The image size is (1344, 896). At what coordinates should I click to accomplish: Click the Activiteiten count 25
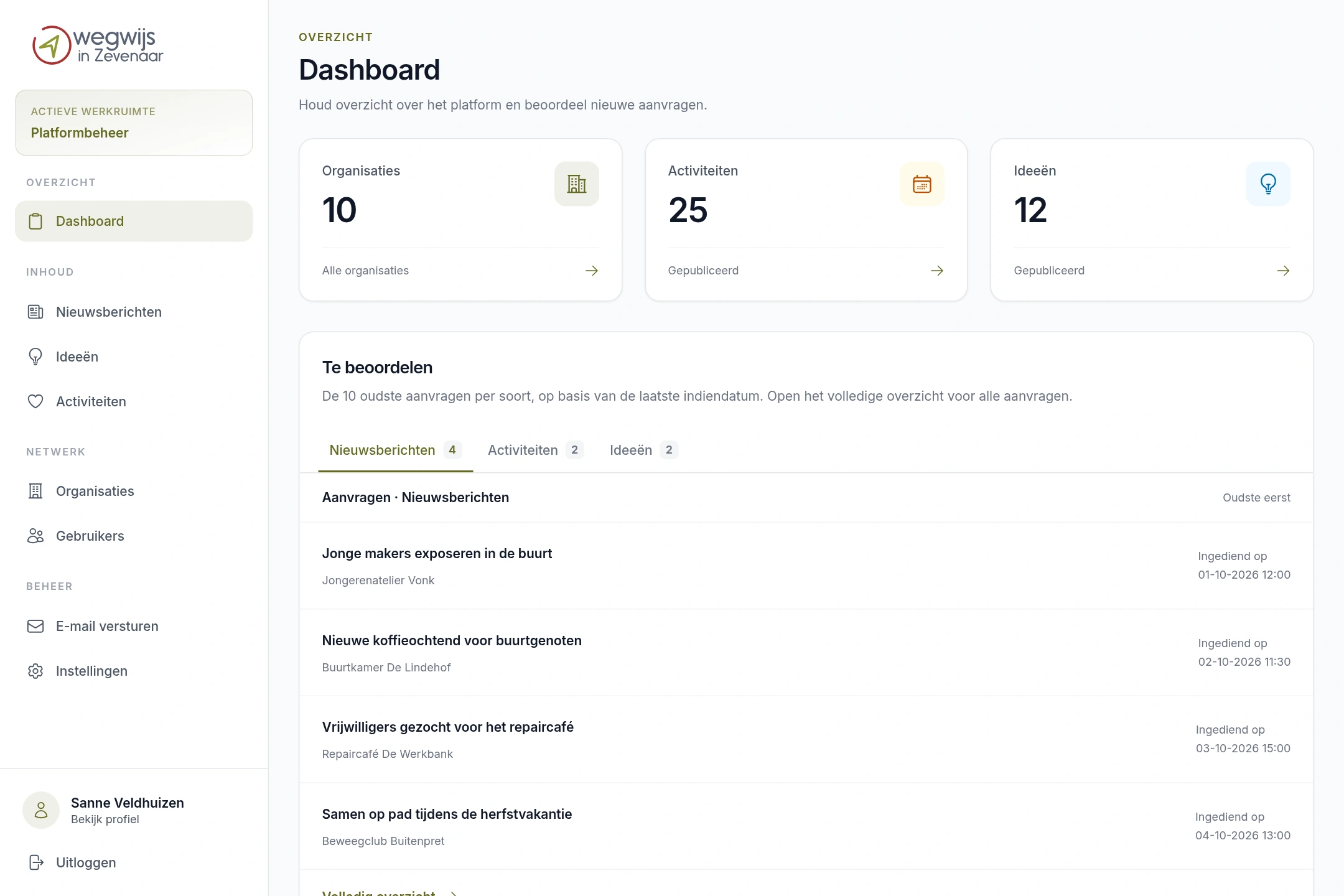point(688,210)
